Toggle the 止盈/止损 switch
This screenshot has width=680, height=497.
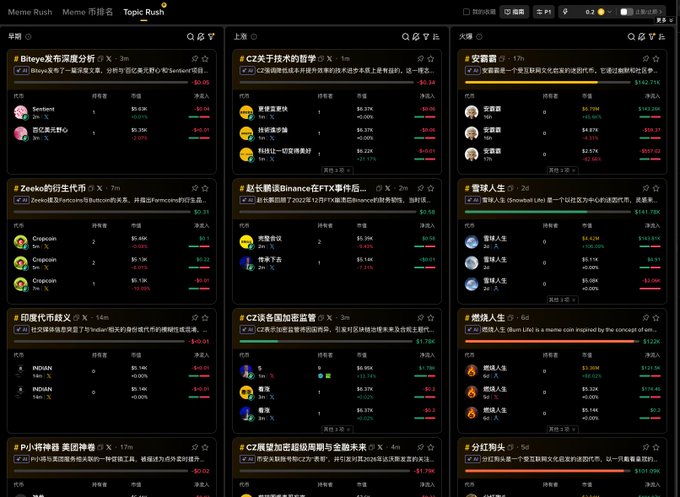coord(627,12)
